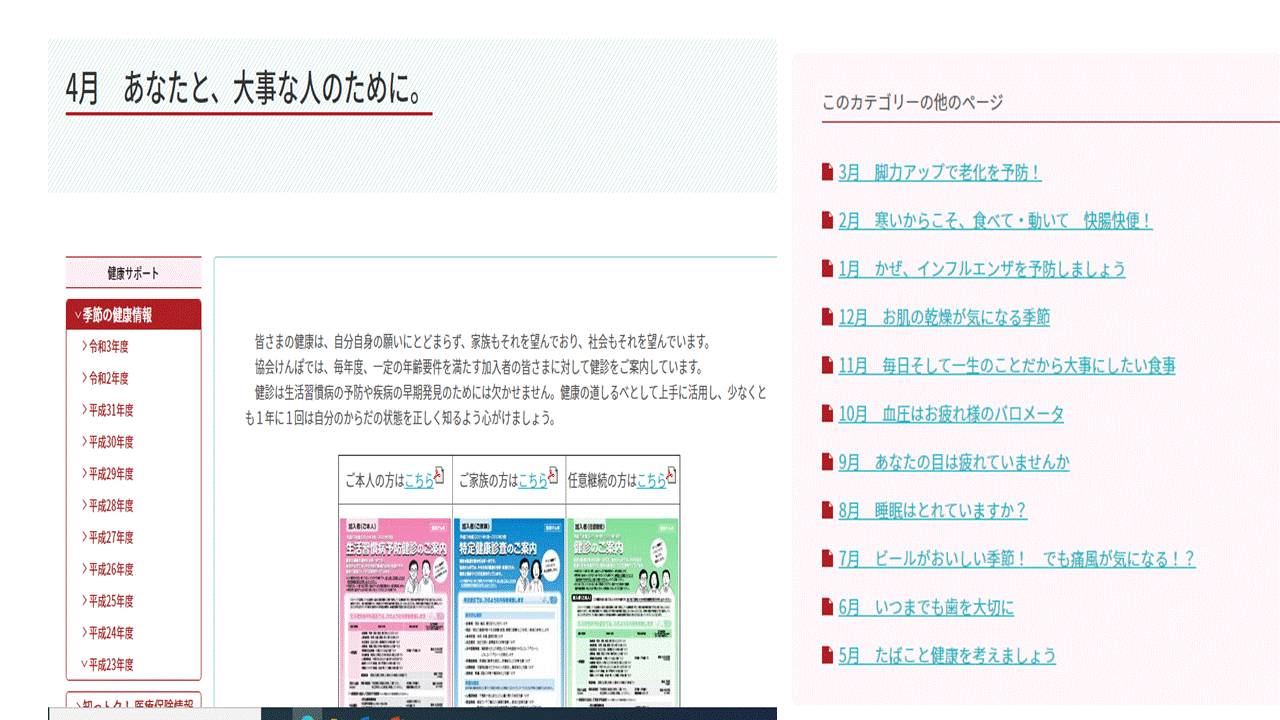Select the 健康サポート sidebar heading

(x=133, y=273)
